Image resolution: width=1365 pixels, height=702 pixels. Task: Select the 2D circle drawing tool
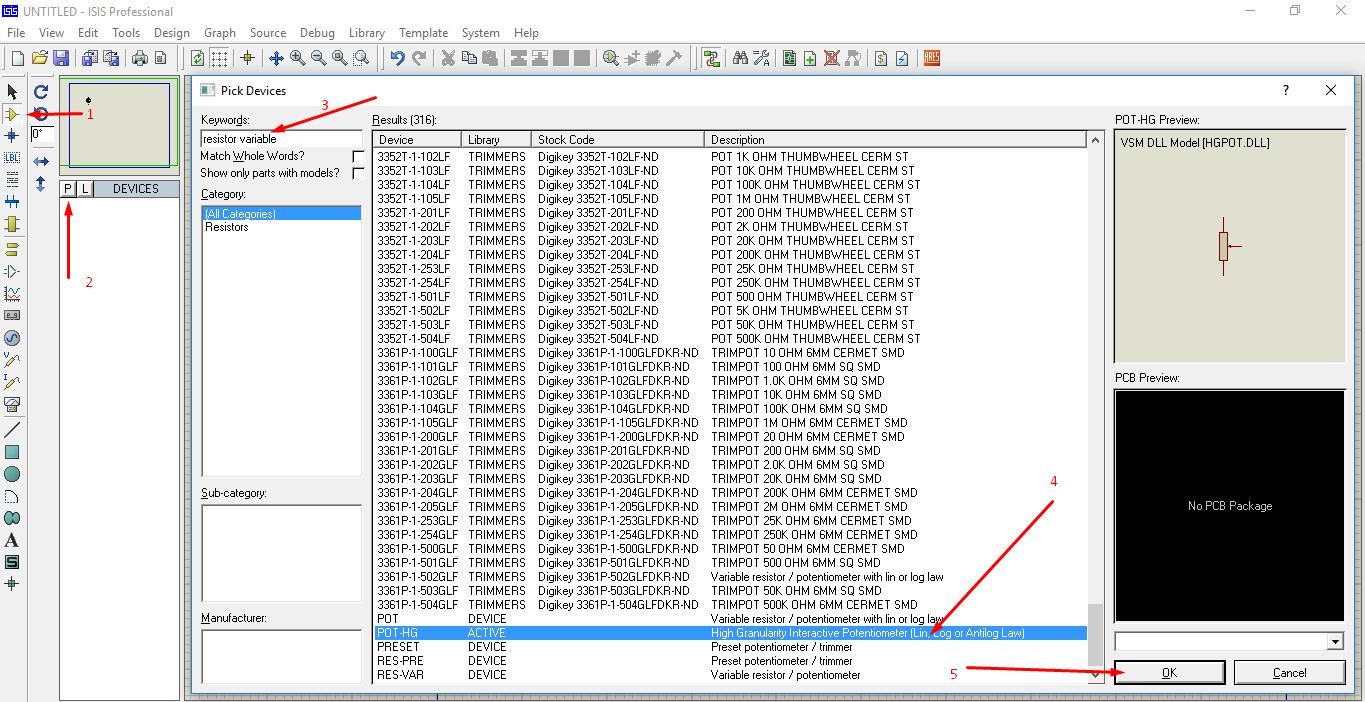(12, 474)
